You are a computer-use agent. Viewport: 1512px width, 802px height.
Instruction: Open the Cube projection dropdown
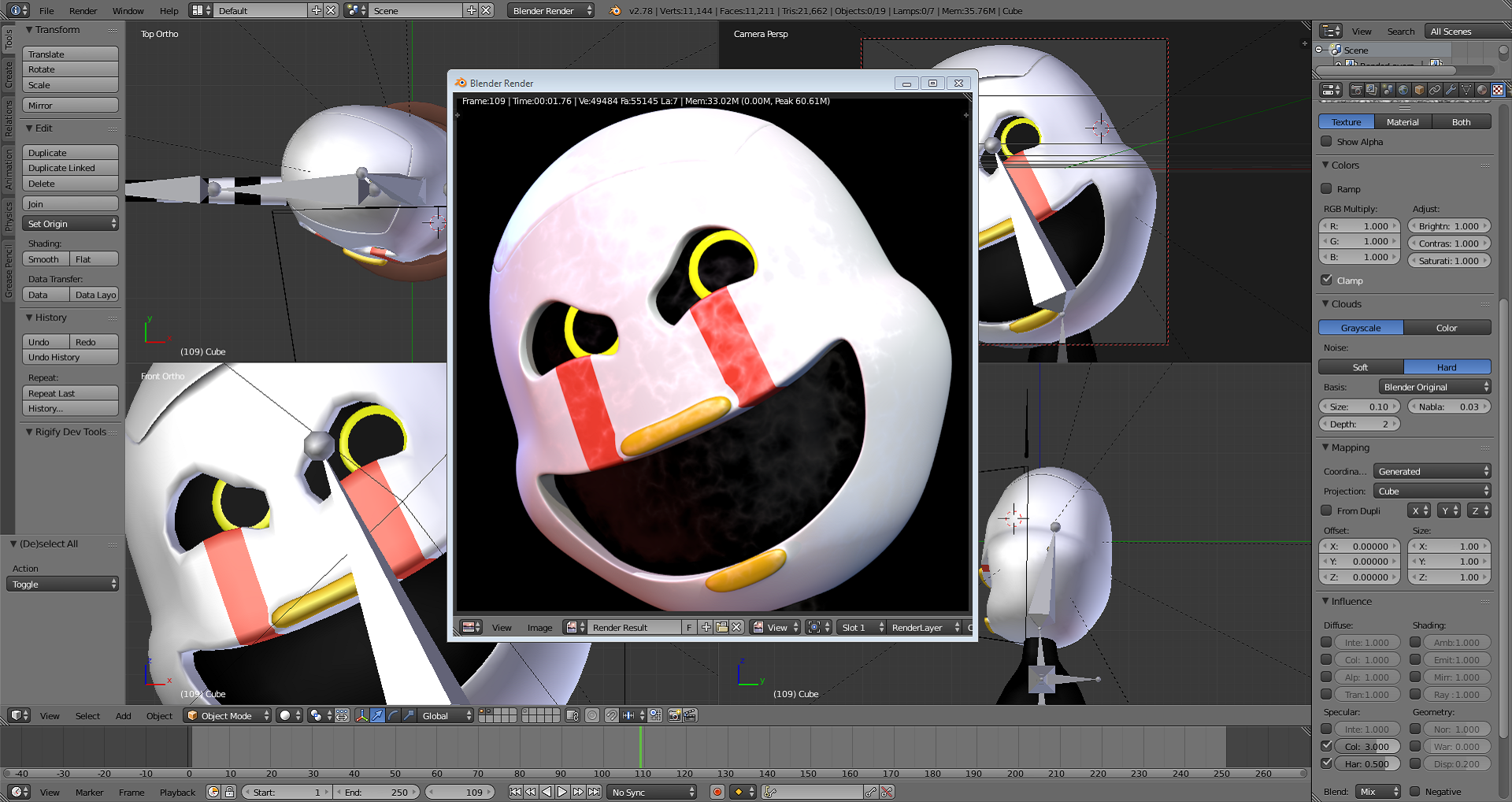[1432, 491]
